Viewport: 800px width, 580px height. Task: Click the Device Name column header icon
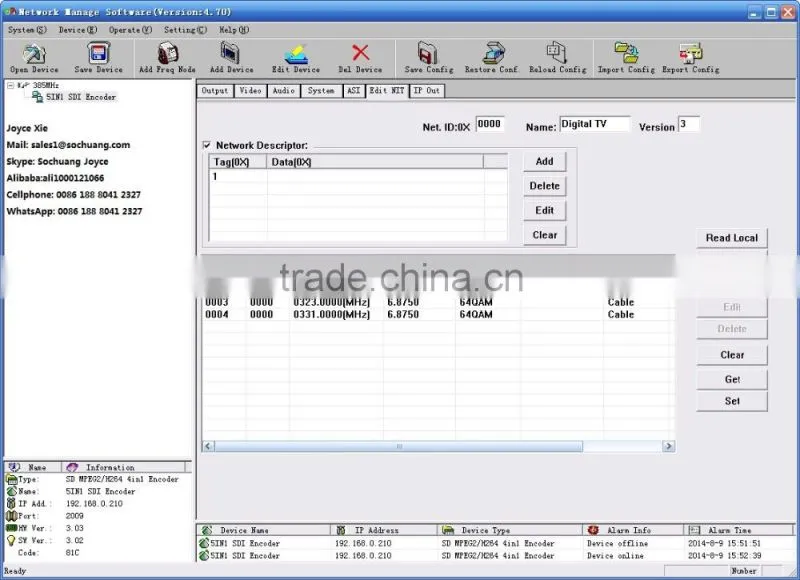click(207, 530)
